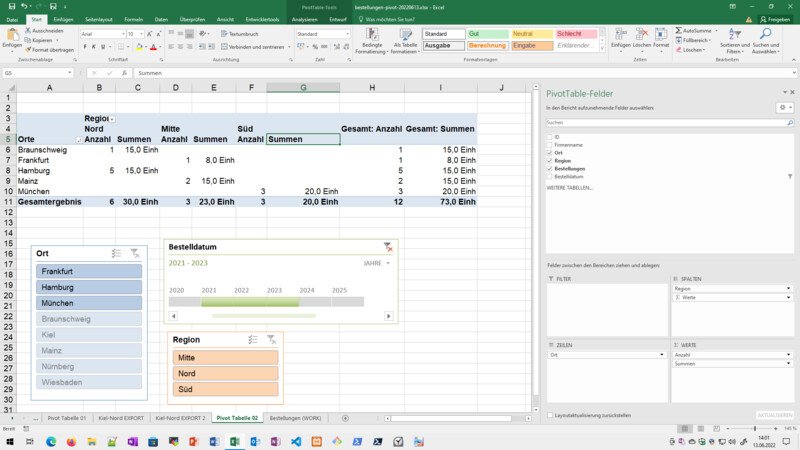Select Süd in Region slicer
Image resolution: width=800 pixels, height=450 pixels.
[226, 389]
